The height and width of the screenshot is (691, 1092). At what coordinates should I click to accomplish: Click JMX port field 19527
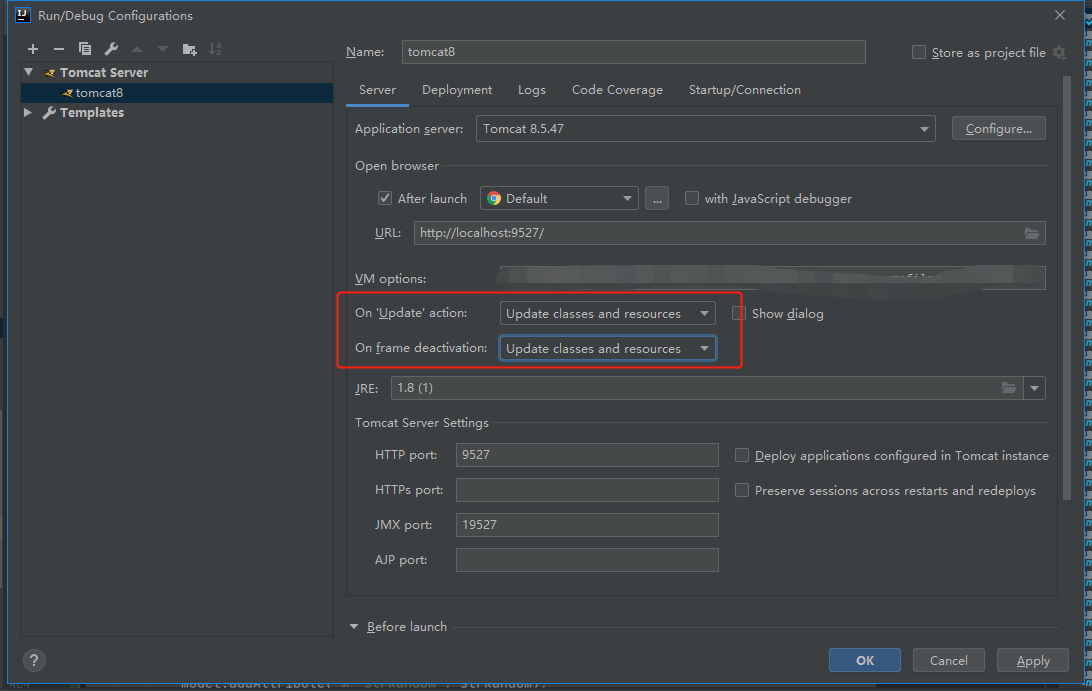tap(587, 525)
